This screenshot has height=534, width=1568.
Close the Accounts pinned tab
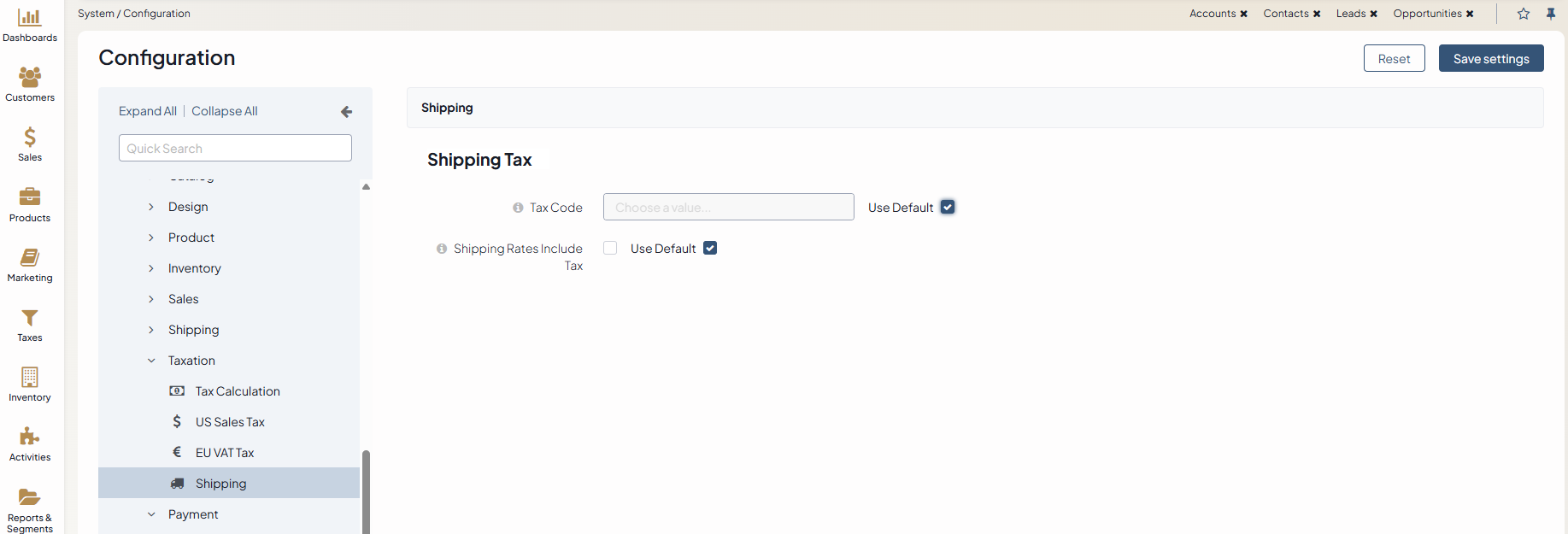1244,14
